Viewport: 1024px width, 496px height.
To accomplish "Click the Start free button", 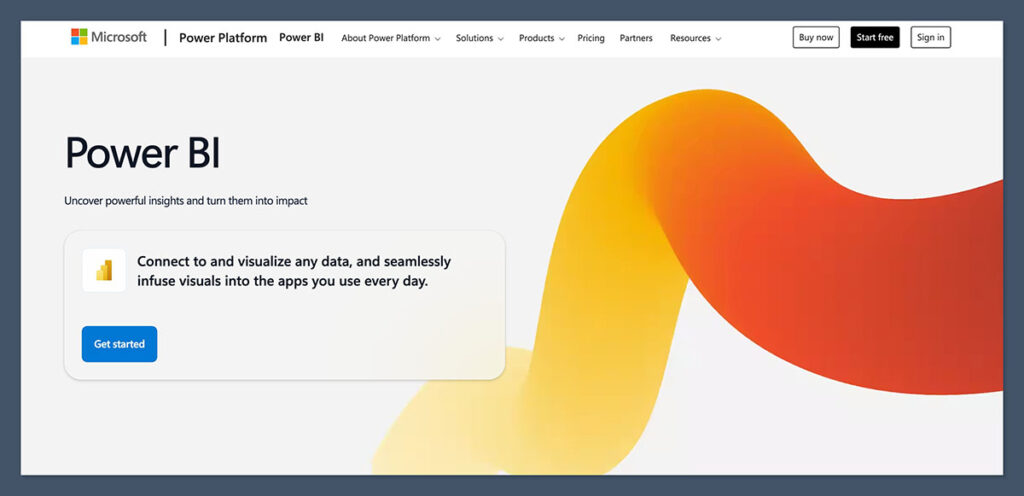I will 874,37.
